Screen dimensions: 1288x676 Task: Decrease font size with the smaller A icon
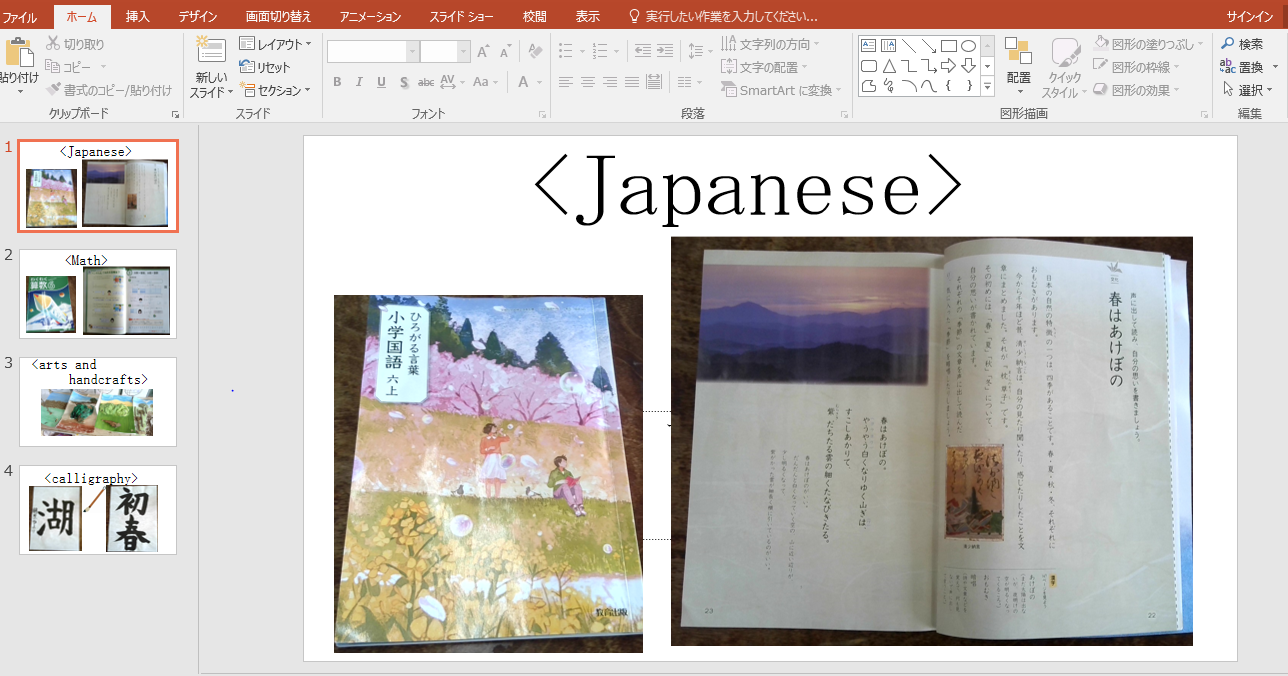click(x=505, y=52)
